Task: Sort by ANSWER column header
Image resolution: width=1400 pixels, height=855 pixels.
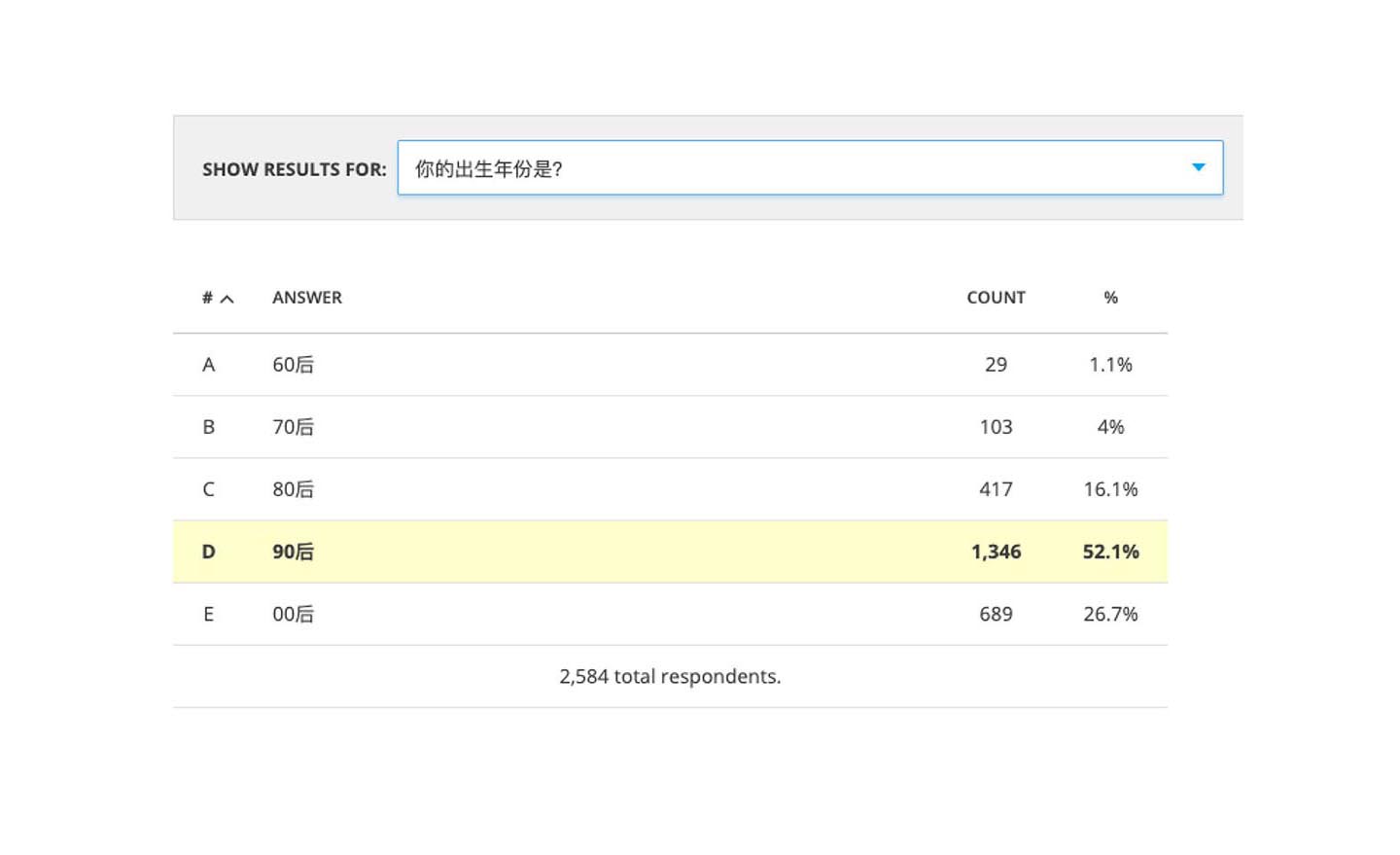Action: coord(307,298)
